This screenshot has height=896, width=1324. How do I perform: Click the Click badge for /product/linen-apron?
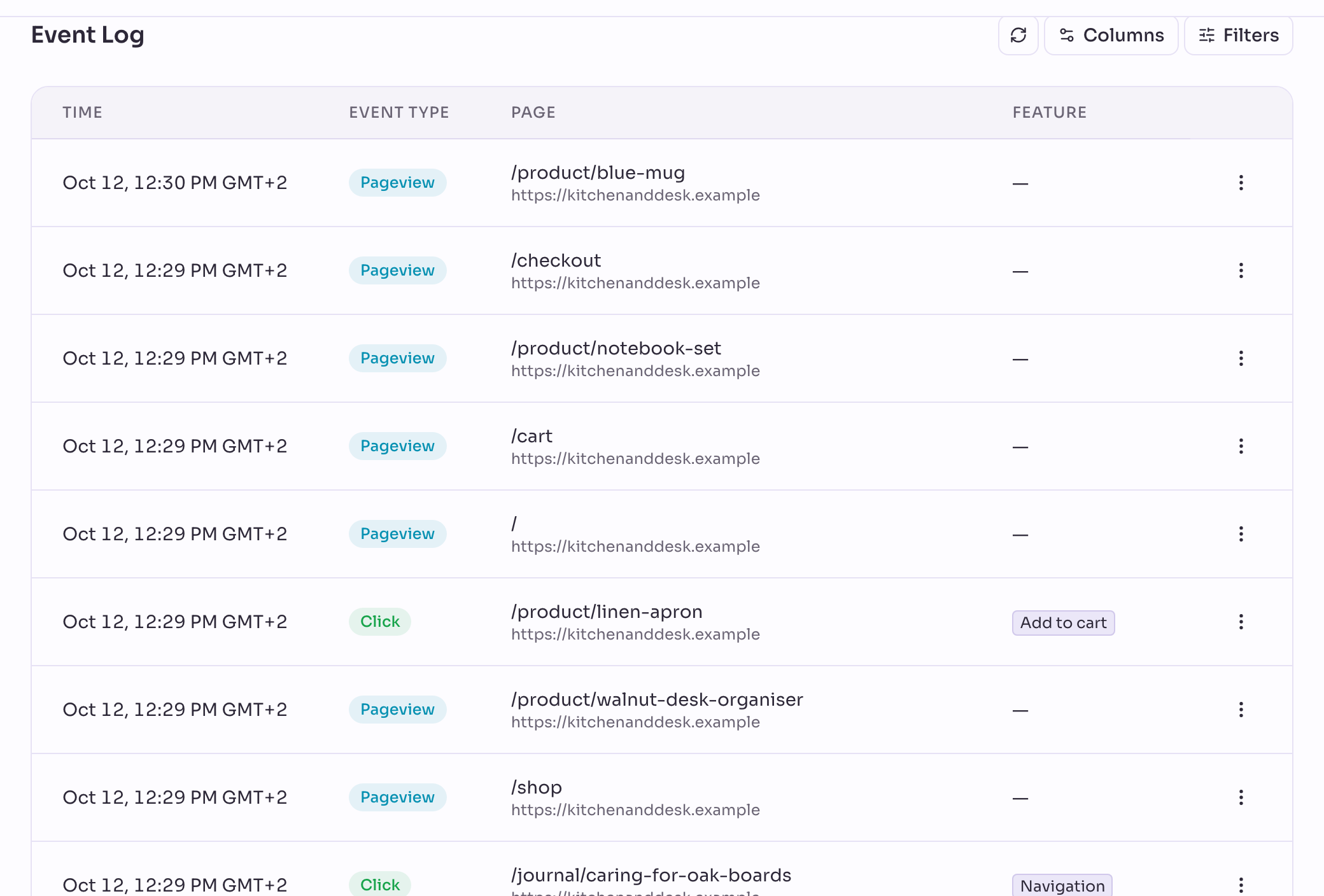point(380,622)
